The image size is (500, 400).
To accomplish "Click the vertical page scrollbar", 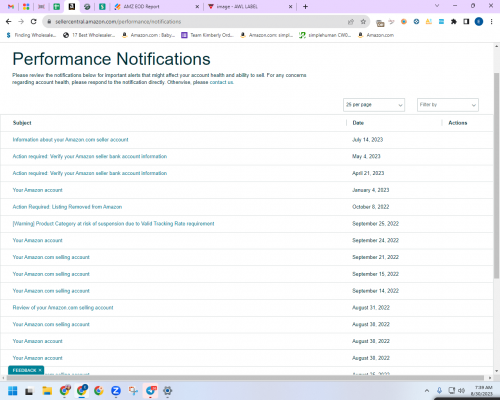I will coord(497,175).
